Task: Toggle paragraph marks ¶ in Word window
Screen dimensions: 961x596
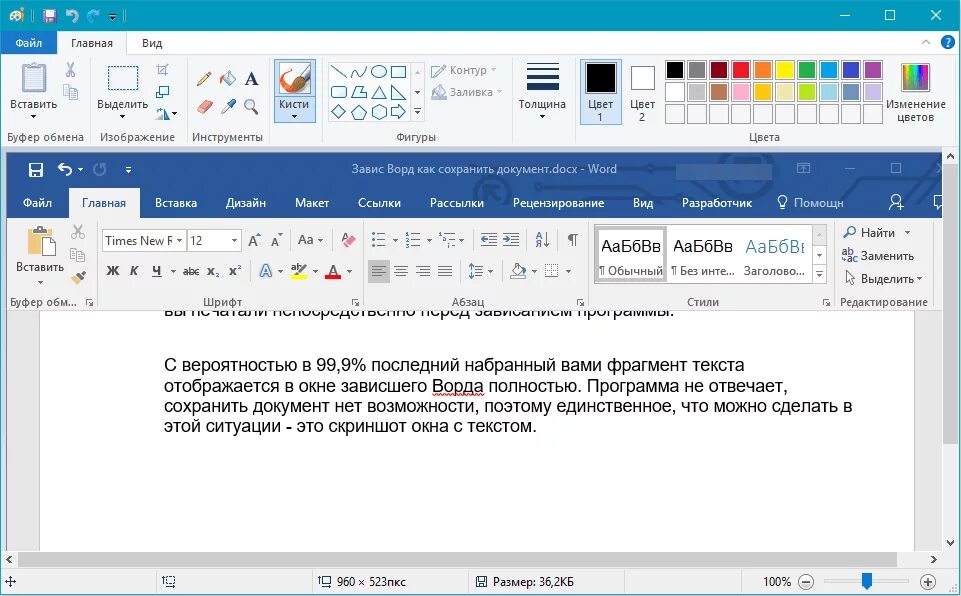Action: 572,240
